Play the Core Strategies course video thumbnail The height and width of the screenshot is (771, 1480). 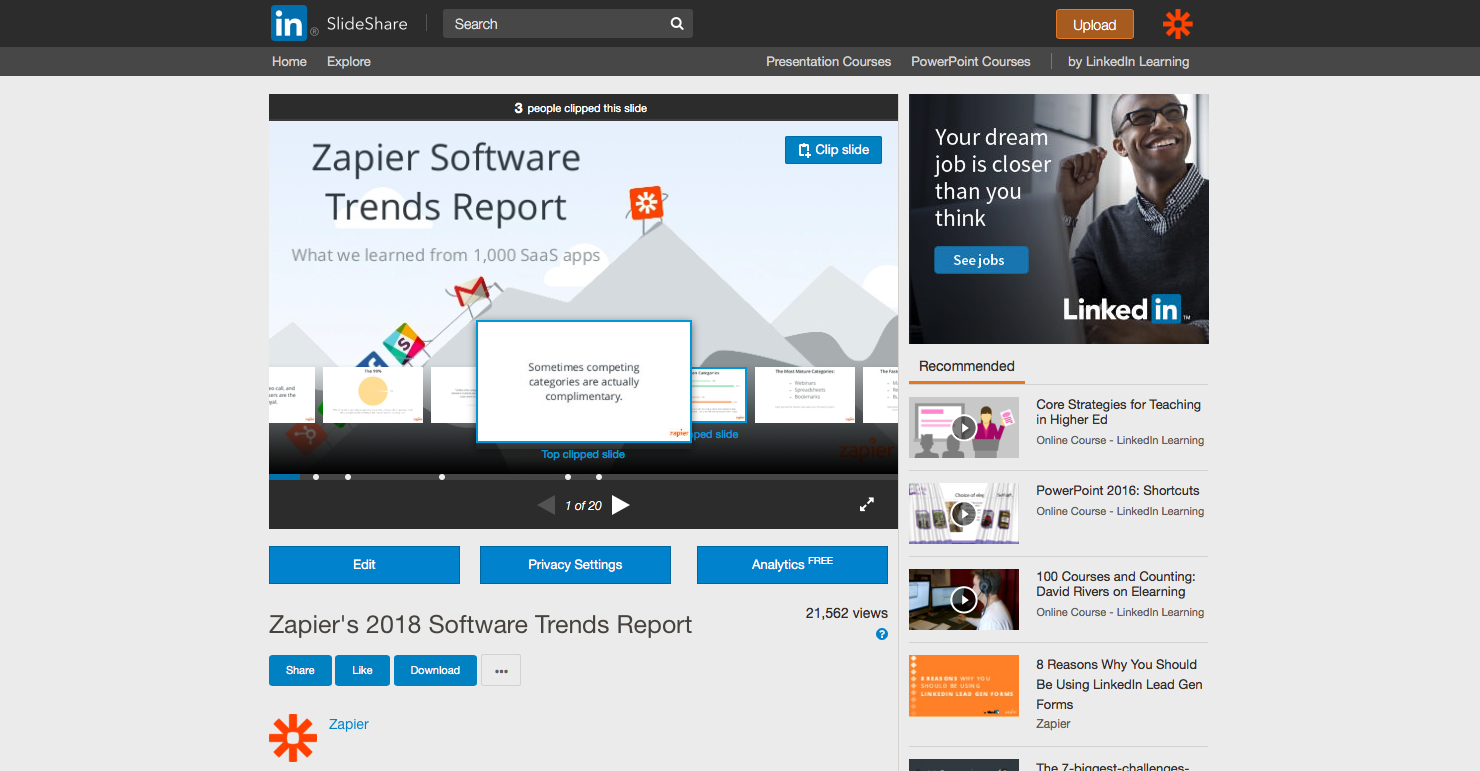(x=964, y=428)
